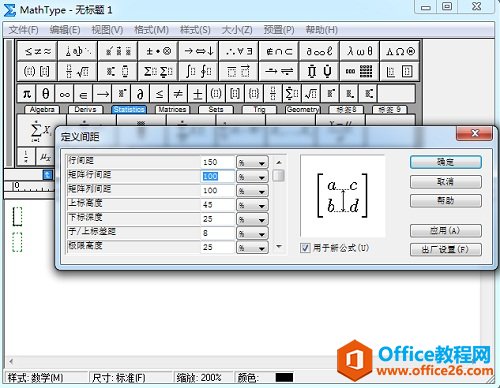Open the 编辑(E) menu
The height and width of the screenshot is (388, 500).
pos(65,30)
